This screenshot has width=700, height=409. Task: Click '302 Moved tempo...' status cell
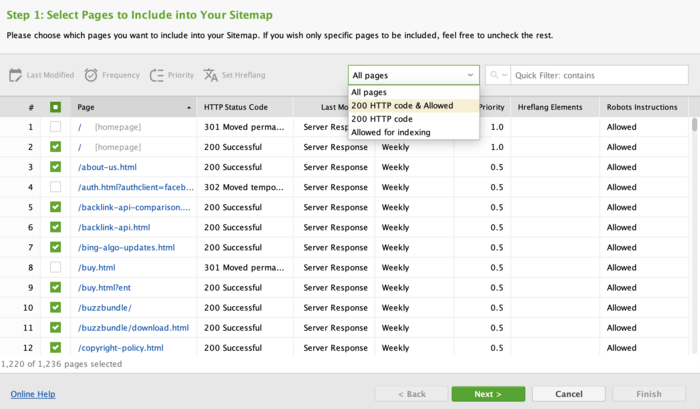tap(244, 187)
